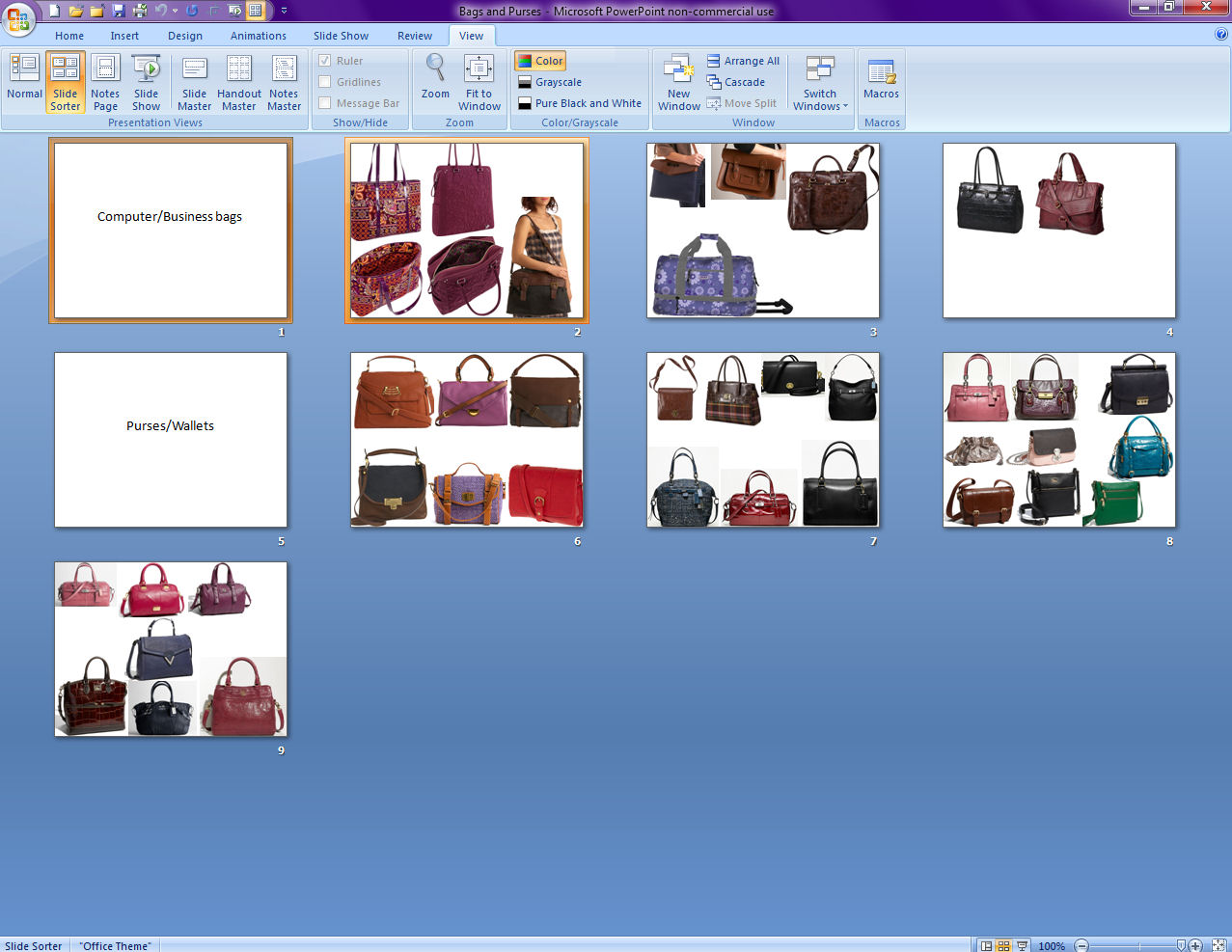
Task: Open the Insert ribbon tab
Action: [x=124, y=36]
